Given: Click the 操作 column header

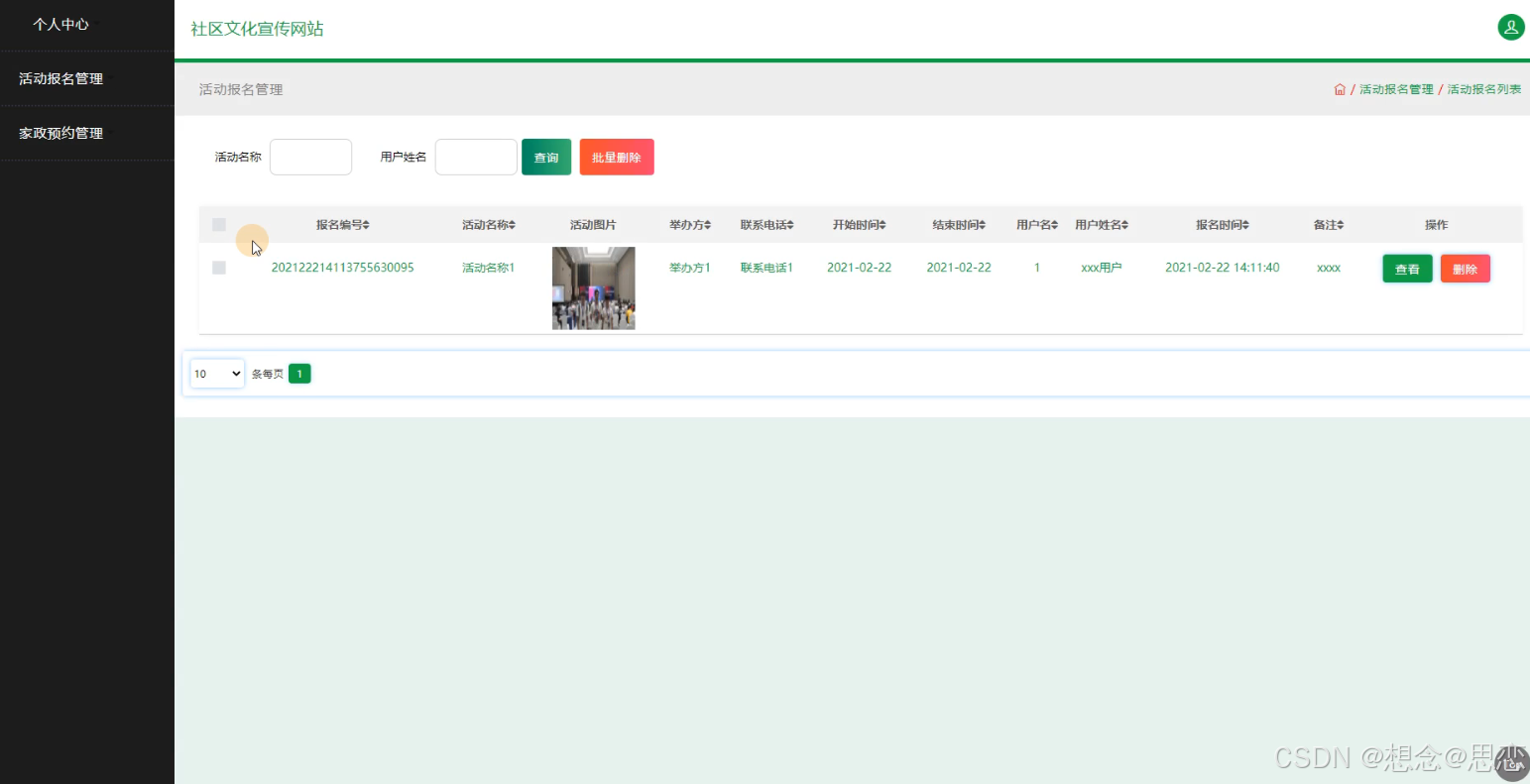Looking at the screenshot, I should pyautogui.click(x=1436, y=225).
